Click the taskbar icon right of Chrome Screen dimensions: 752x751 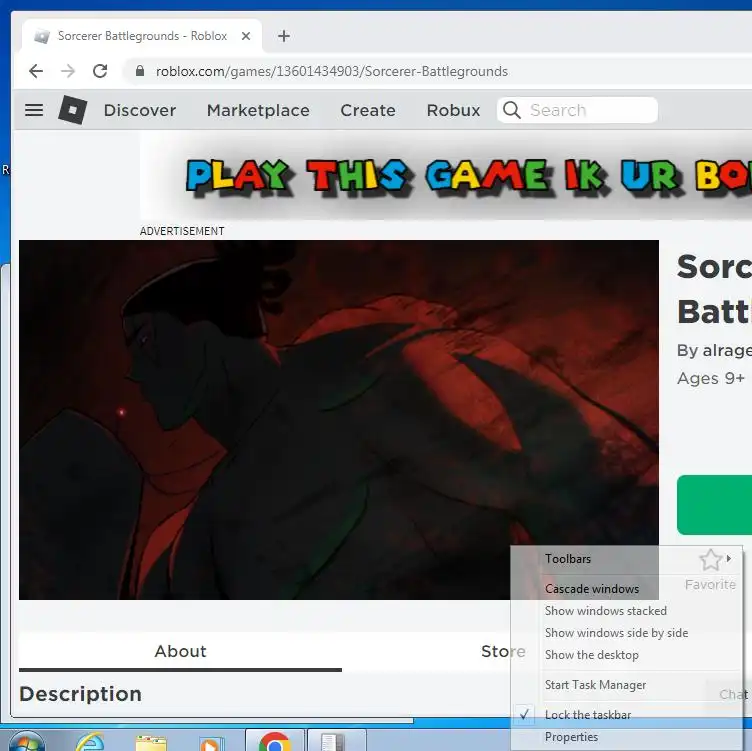coord(336,741)
